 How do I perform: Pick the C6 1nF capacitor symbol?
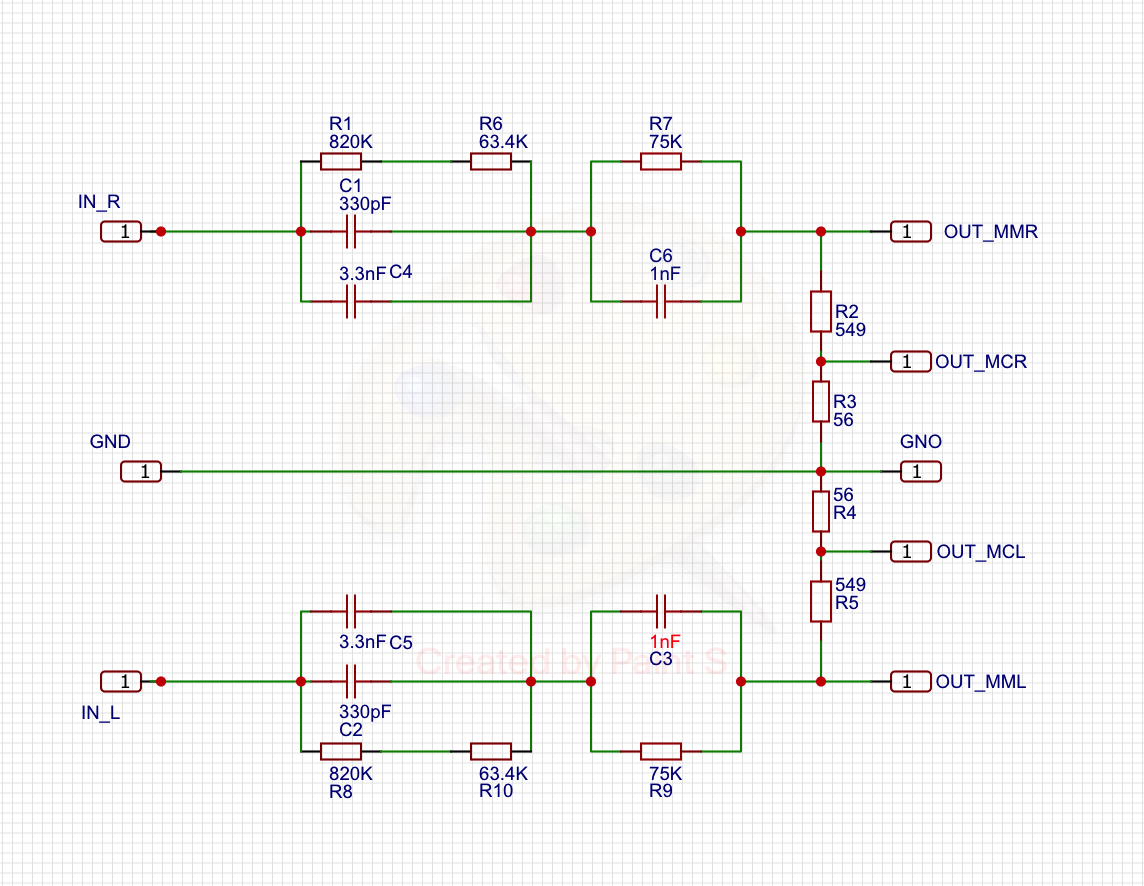660,301
